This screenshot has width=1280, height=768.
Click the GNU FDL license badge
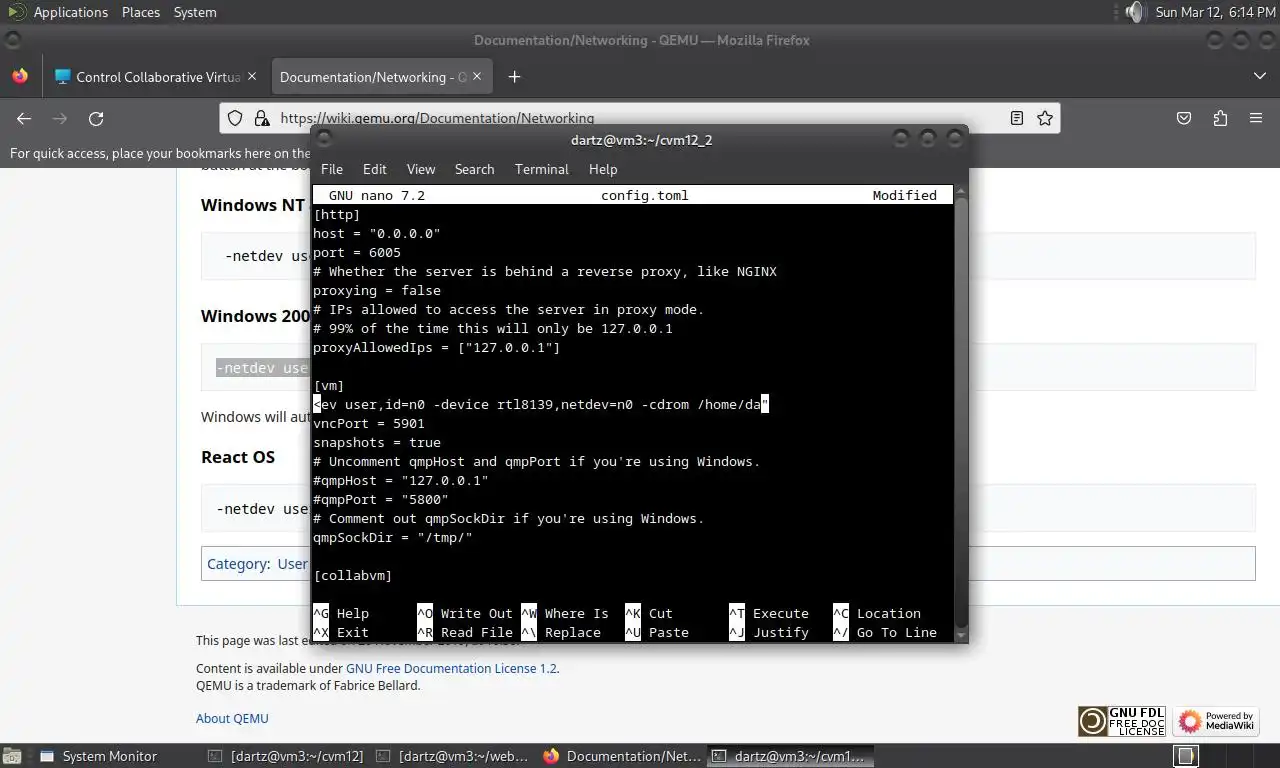pyautogui.click(x=1123, y=721)
